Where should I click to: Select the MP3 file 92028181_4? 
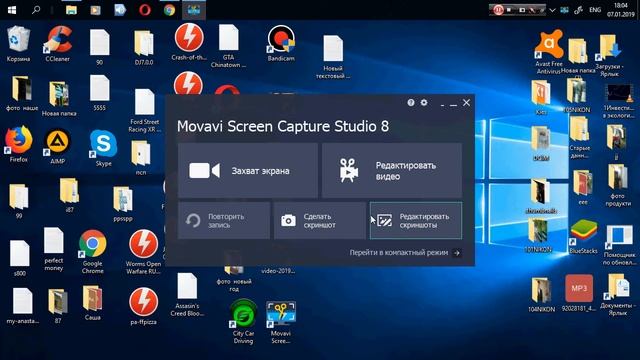coord(579,293)
